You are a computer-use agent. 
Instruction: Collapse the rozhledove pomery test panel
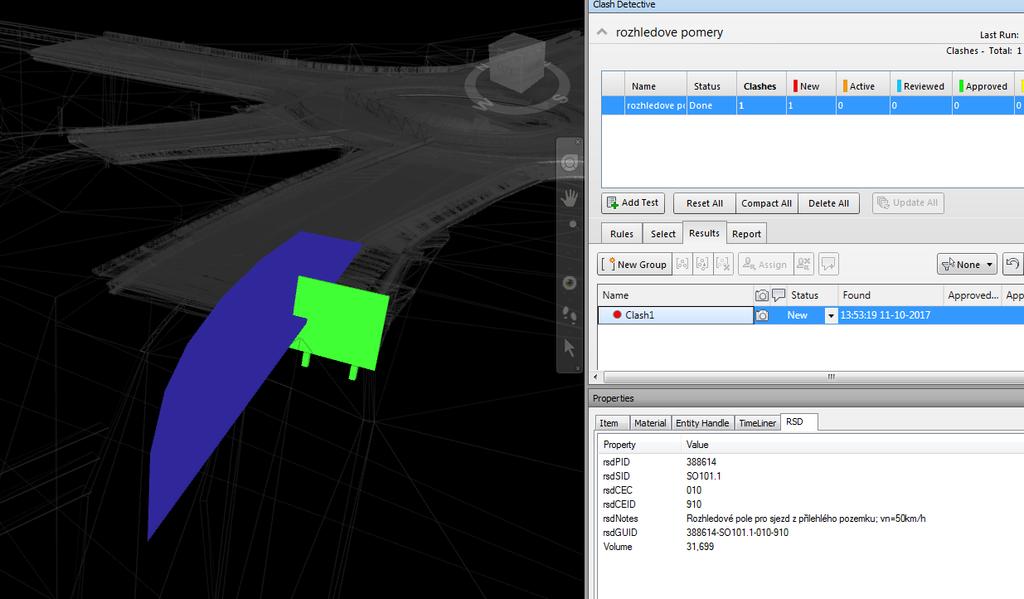[601, 32]
